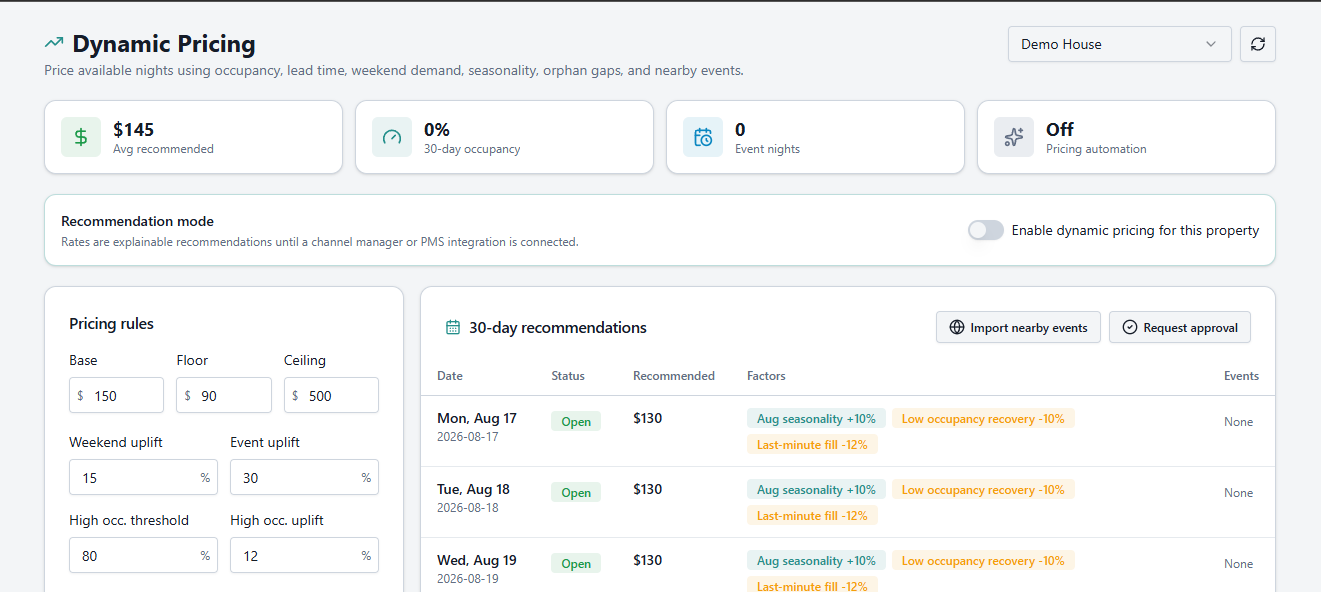1321x592 pixels.
Task: Click the calendar clock Event nights icon
Action: 703,137
